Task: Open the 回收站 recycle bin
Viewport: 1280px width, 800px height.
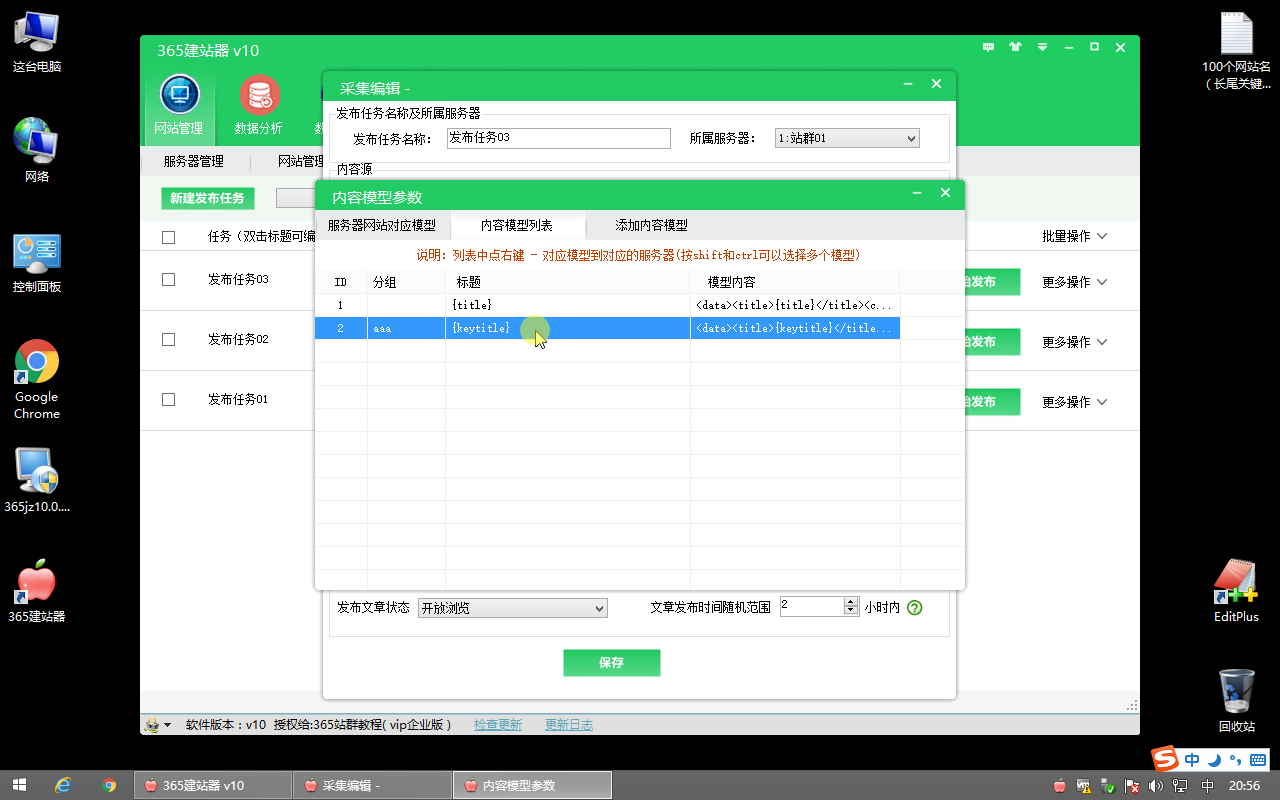Action: (x=1237, y=700)
